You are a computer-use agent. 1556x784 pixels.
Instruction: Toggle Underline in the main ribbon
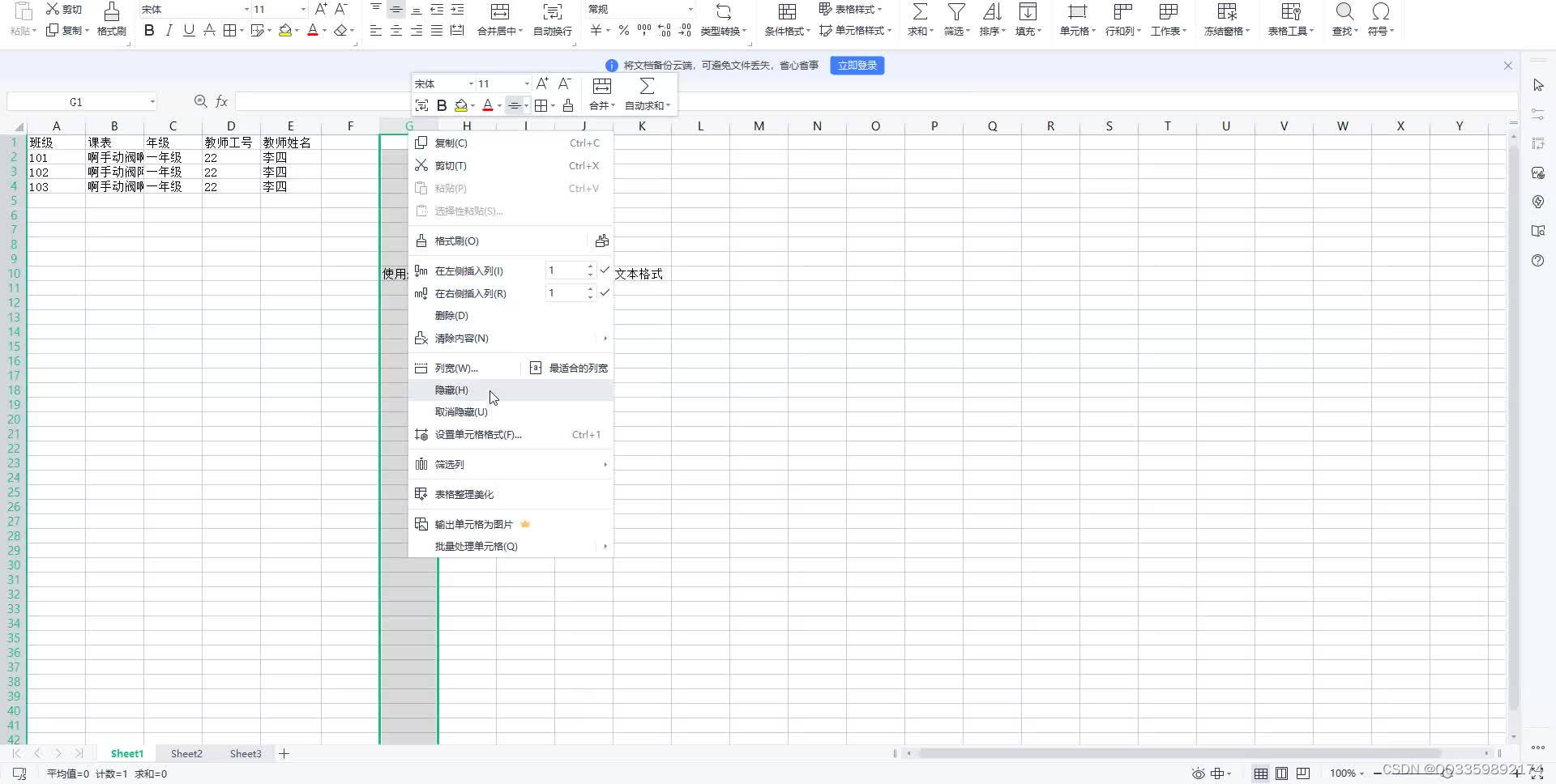189,30
